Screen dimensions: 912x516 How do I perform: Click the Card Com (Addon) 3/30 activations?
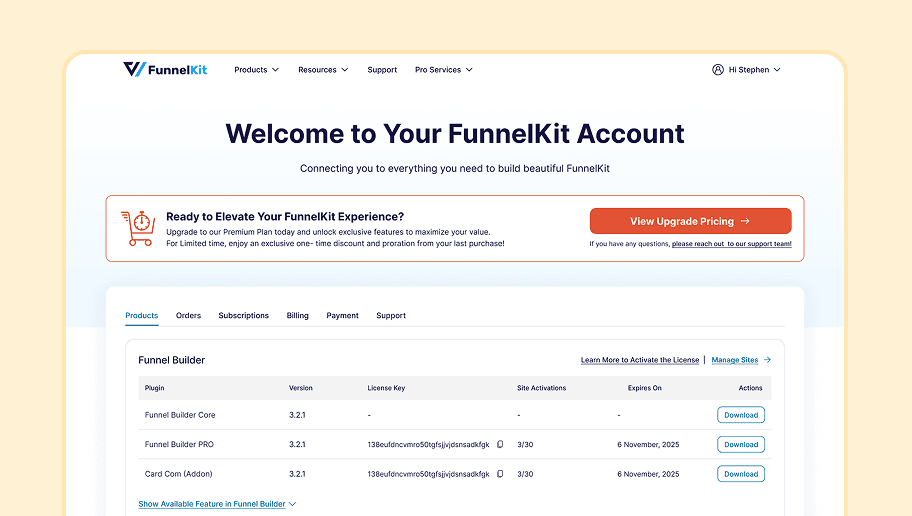525,474
